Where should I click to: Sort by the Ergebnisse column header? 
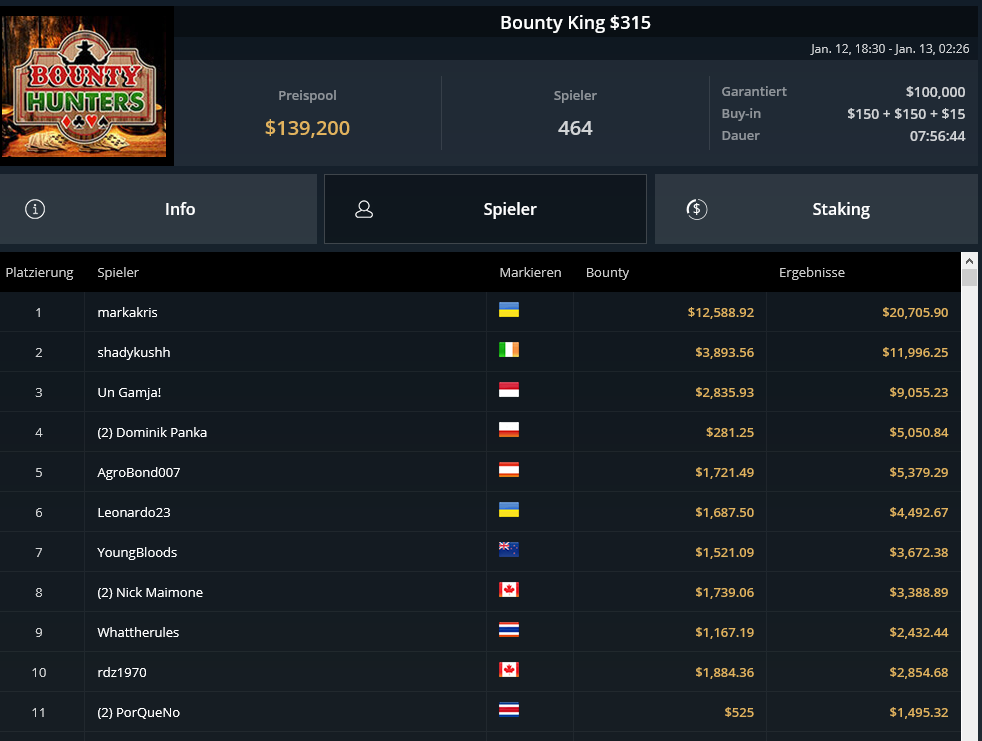point(812,272)
